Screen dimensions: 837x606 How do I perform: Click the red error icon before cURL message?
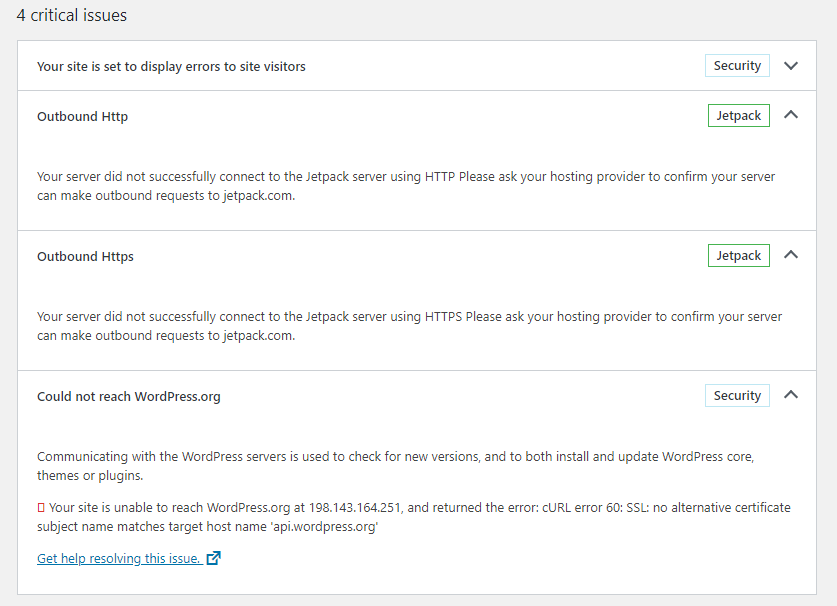[41, 508]
